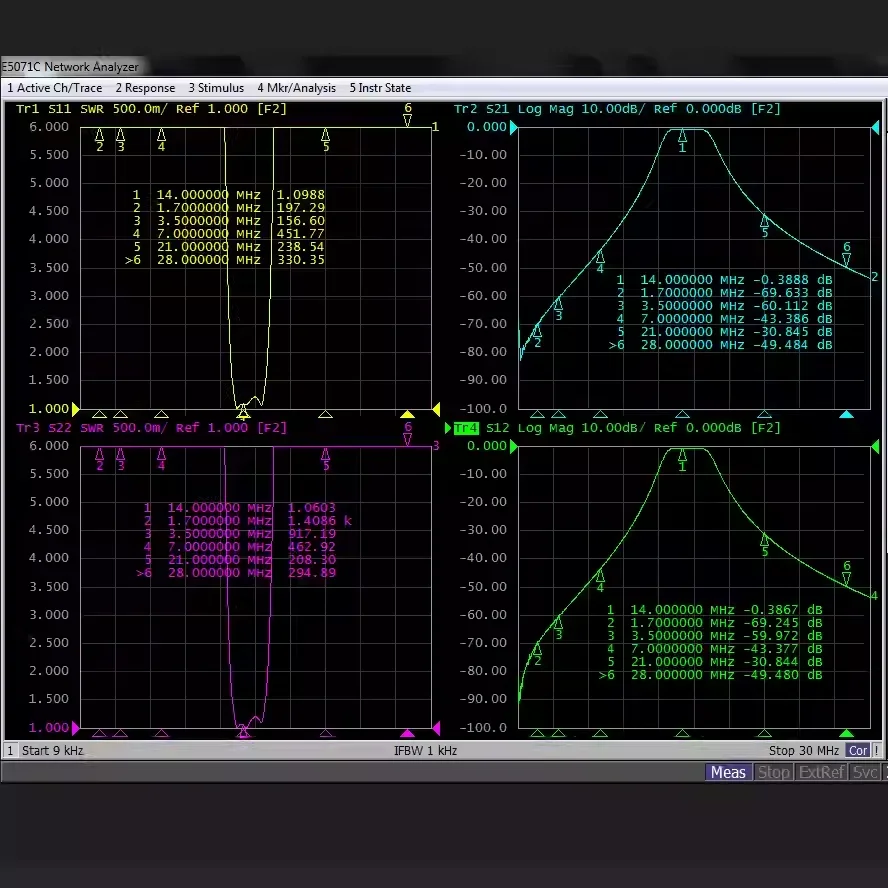888x888 pixels.
Task: Click the Cor correction status indicator
Action: pyautogui.click(x=857, y=750)
